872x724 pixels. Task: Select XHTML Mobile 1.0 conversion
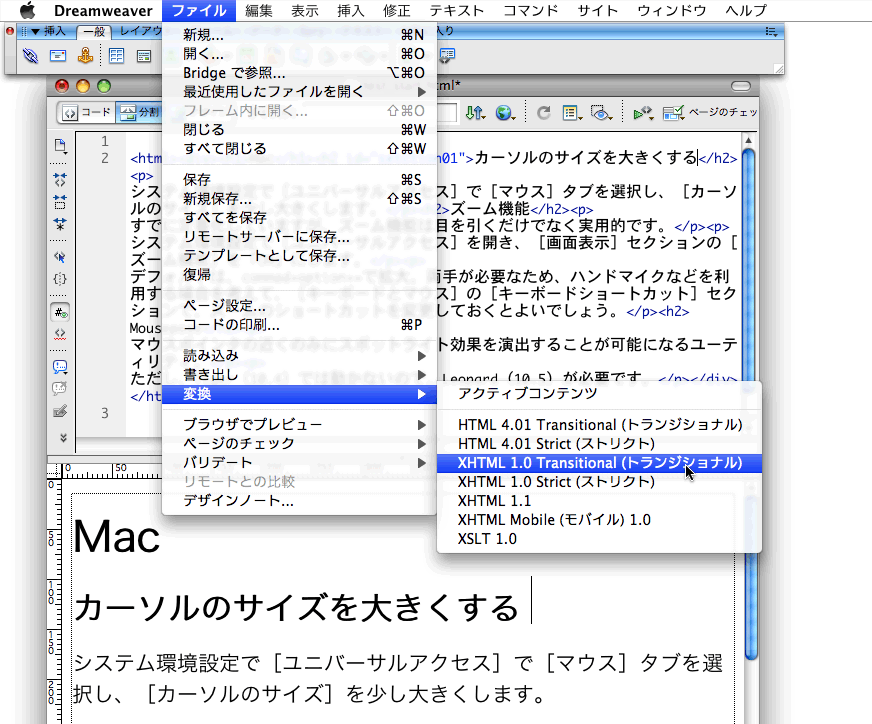[599, 520]
